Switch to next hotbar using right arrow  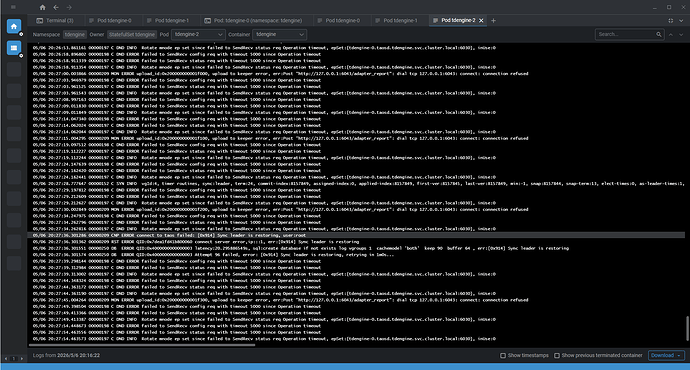(x=22, y=359)
